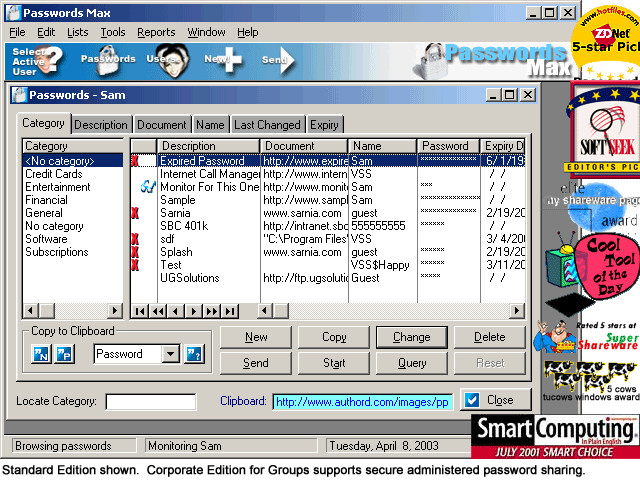Click the New button
Viewport: 640px width, 480px height.
click(256, 337)
